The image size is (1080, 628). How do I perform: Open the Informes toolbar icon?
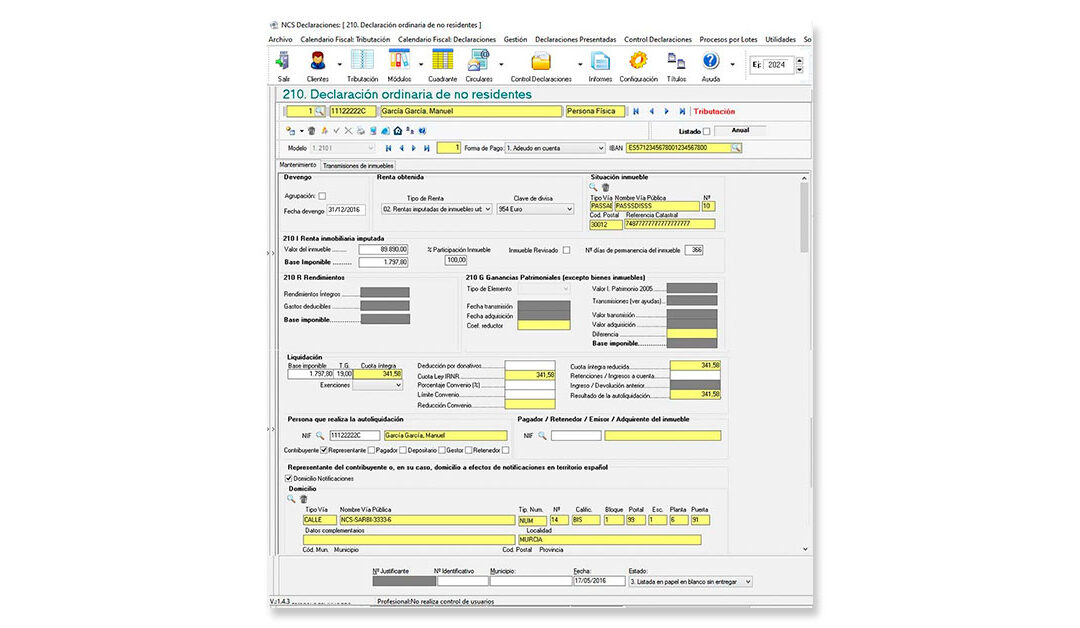tap(600, 61)
